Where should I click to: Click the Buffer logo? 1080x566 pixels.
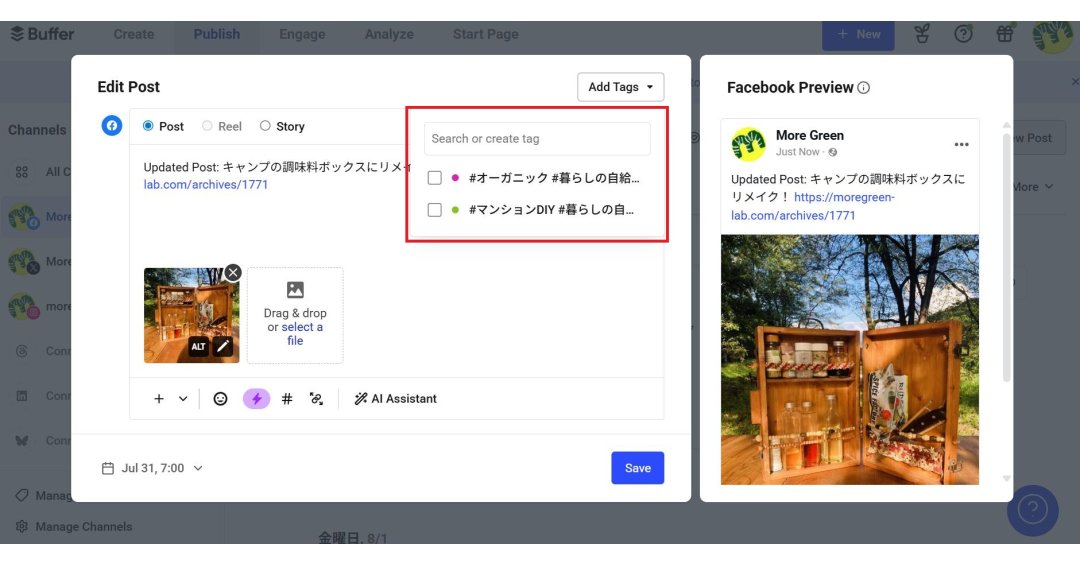coord(43,34)
